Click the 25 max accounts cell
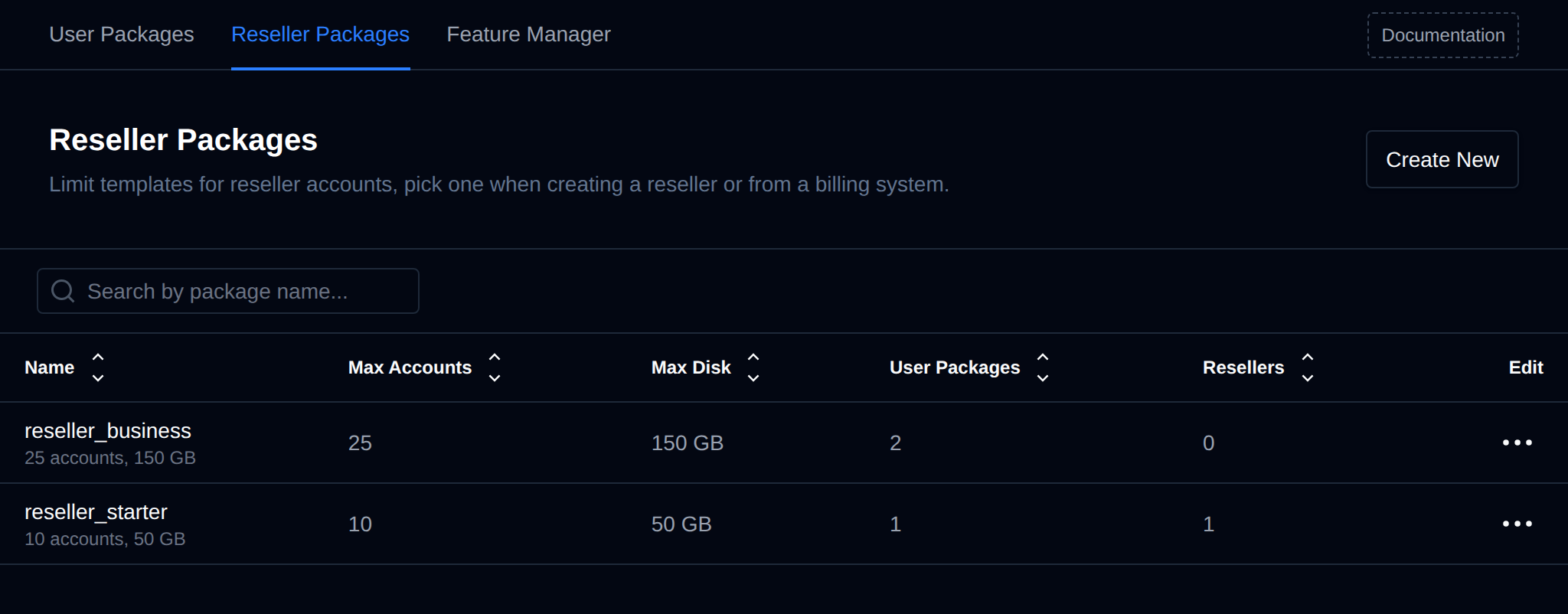This screenshot has height=614, width=1568. 360,443
